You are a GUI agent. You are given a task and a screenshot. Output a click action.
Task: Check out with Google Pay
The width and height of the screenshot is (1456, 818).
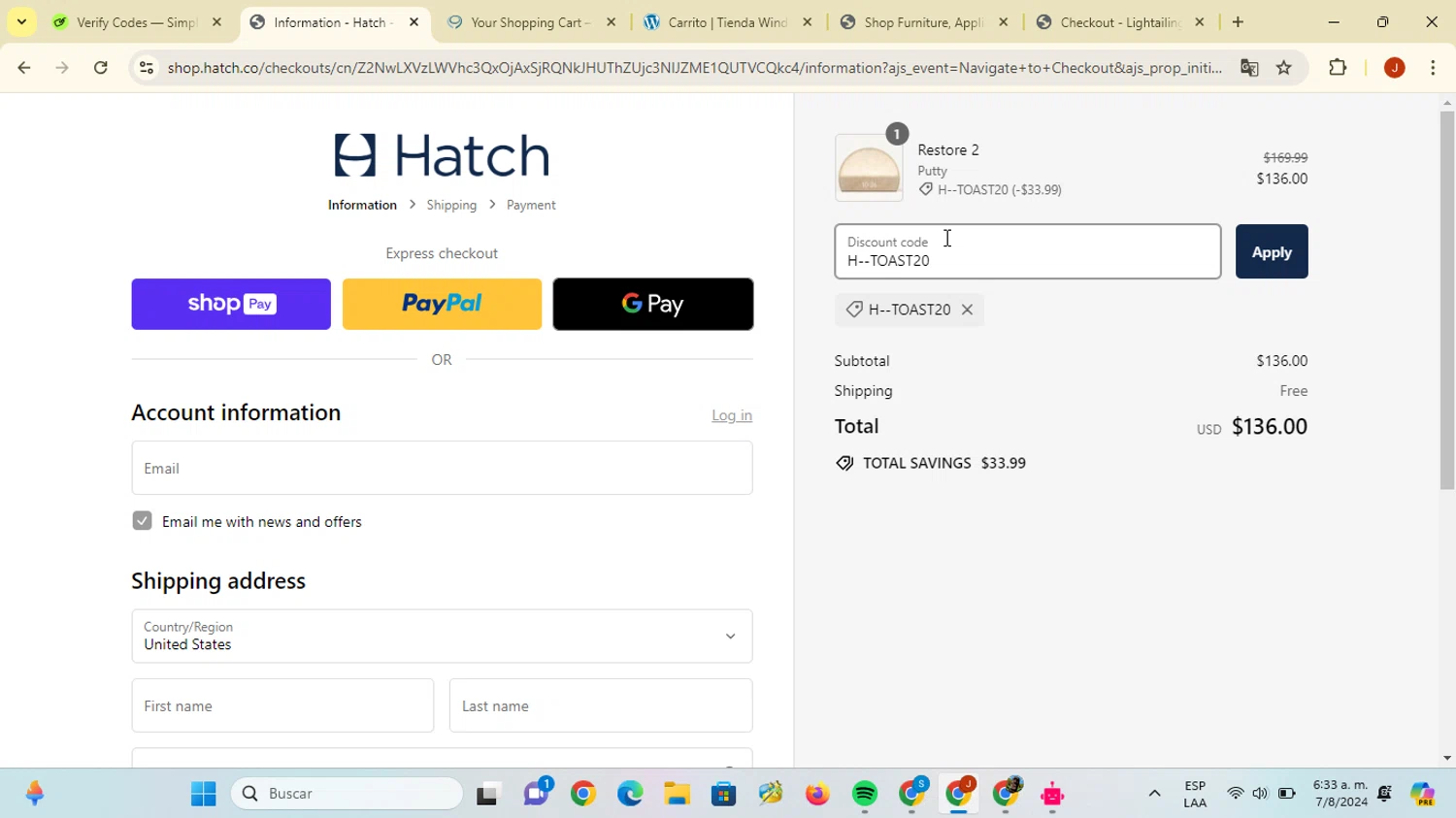click(x=653, y=304)
